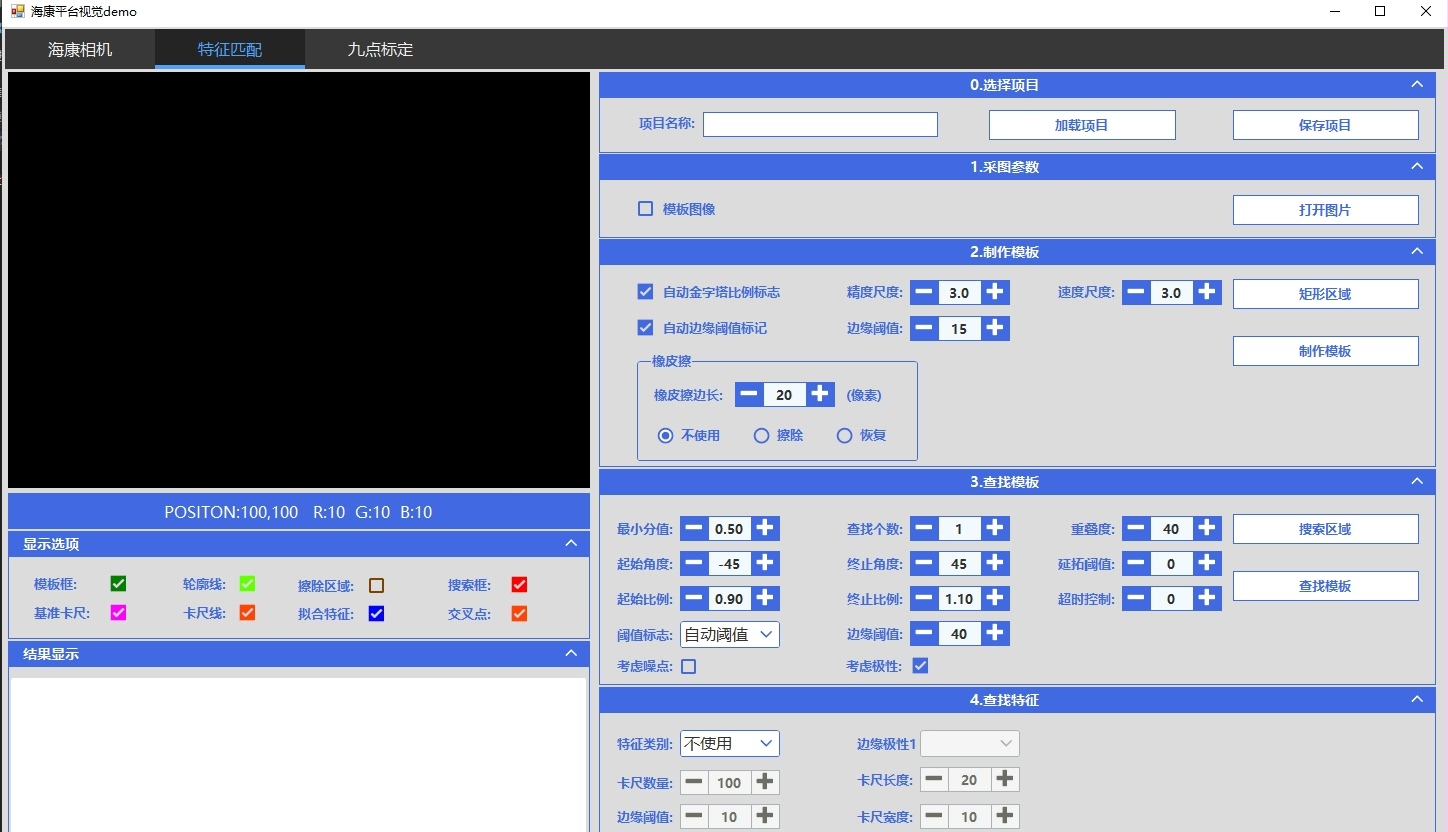Click the black image display area
Viewport: 1448px width, 832px height.
[299, 280]
